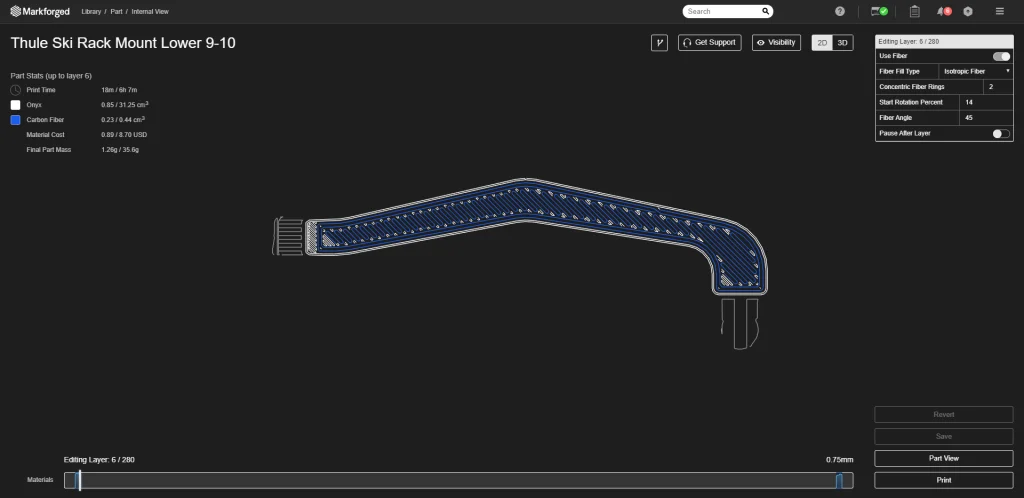Open the hamburger main menu

pyautogui.click(x=1000, y=11)
